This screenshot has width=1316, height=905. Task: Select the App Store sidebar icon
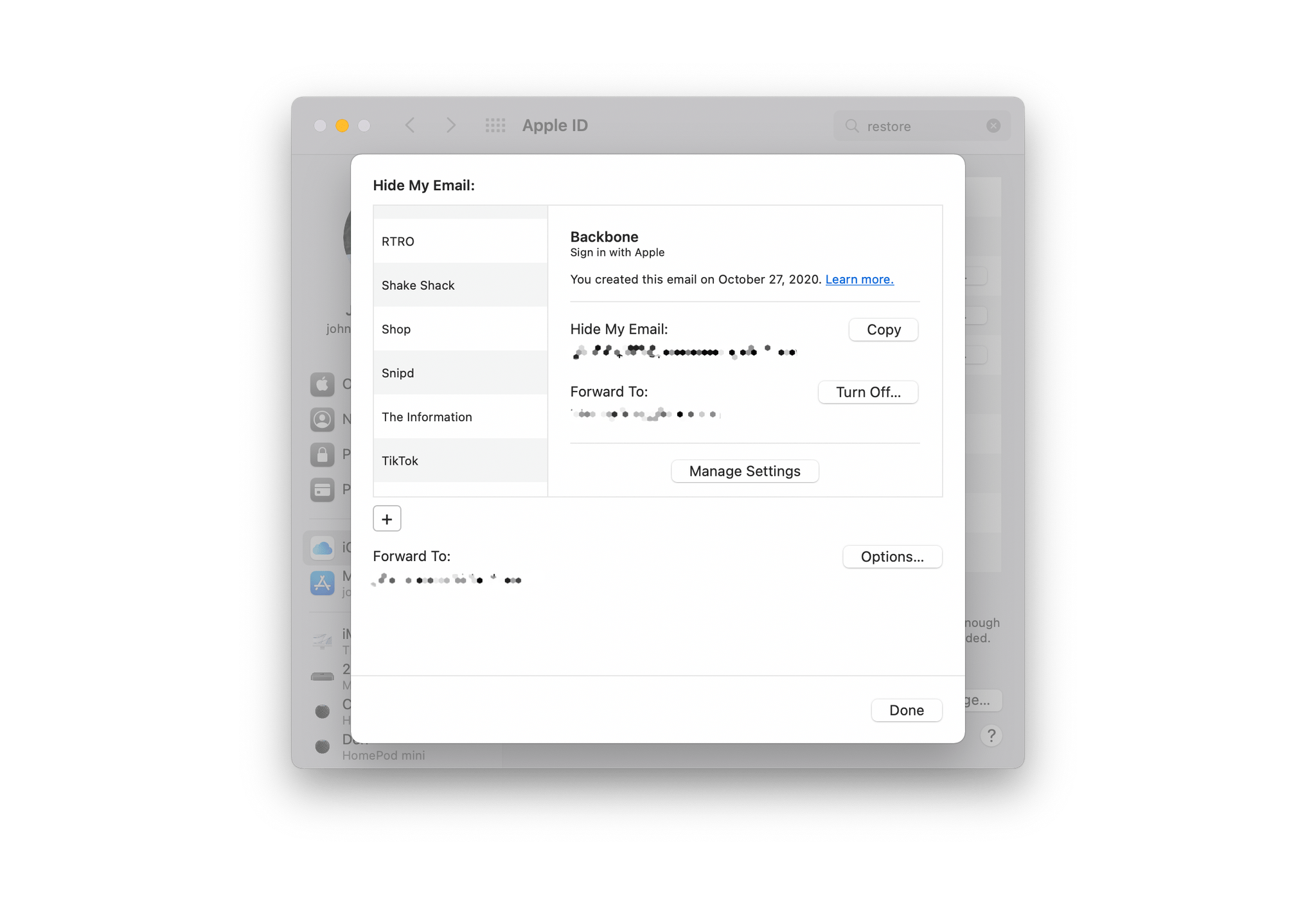(323, 583)
